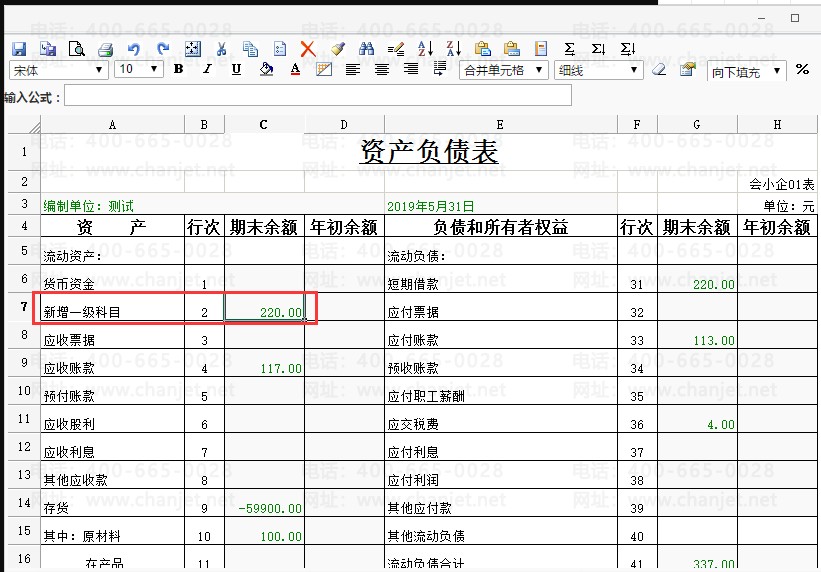Toggle bold formatting
Screen dimensions: 821x572
click(179, 69)
